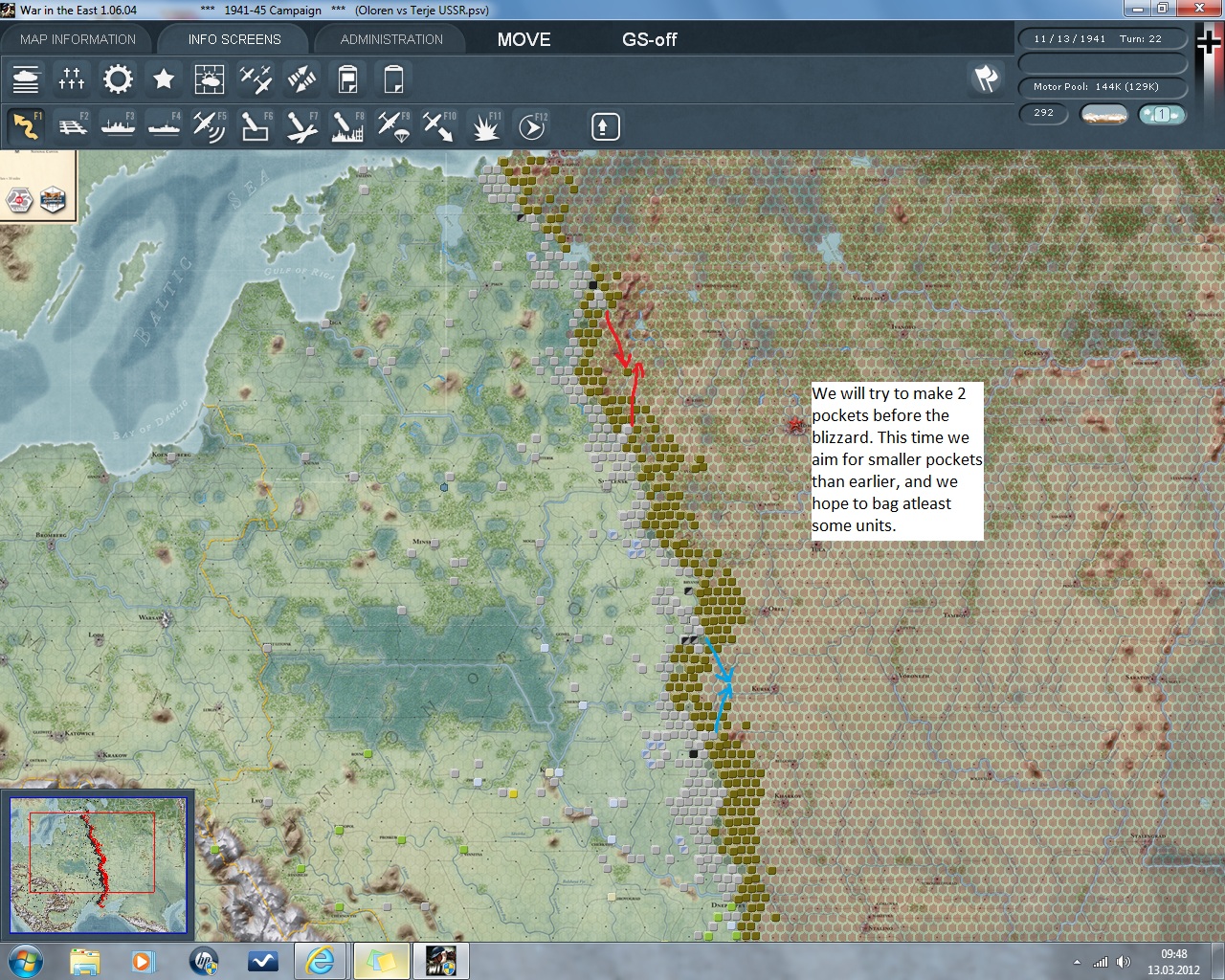Select the F11 explosion icon
Screen dimensions: 1225x980
[x=485, y=126]
